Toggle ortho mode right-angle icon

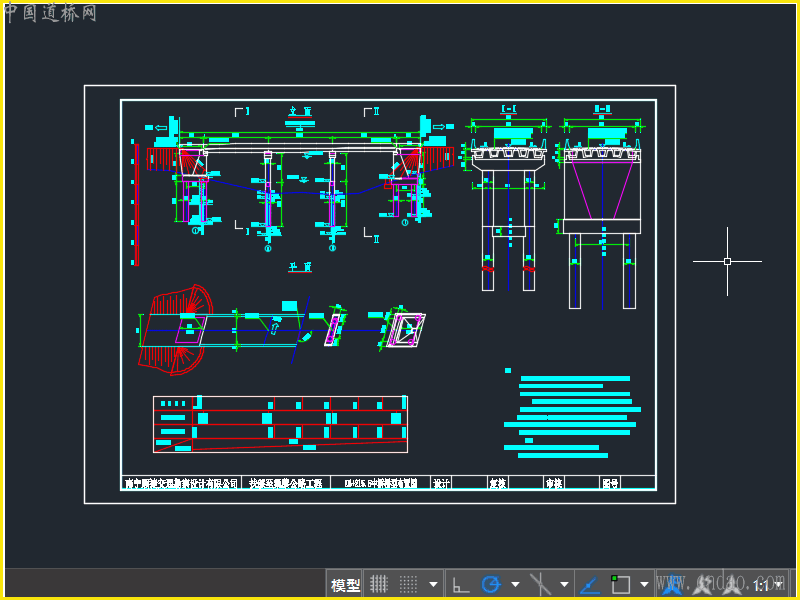461,584
